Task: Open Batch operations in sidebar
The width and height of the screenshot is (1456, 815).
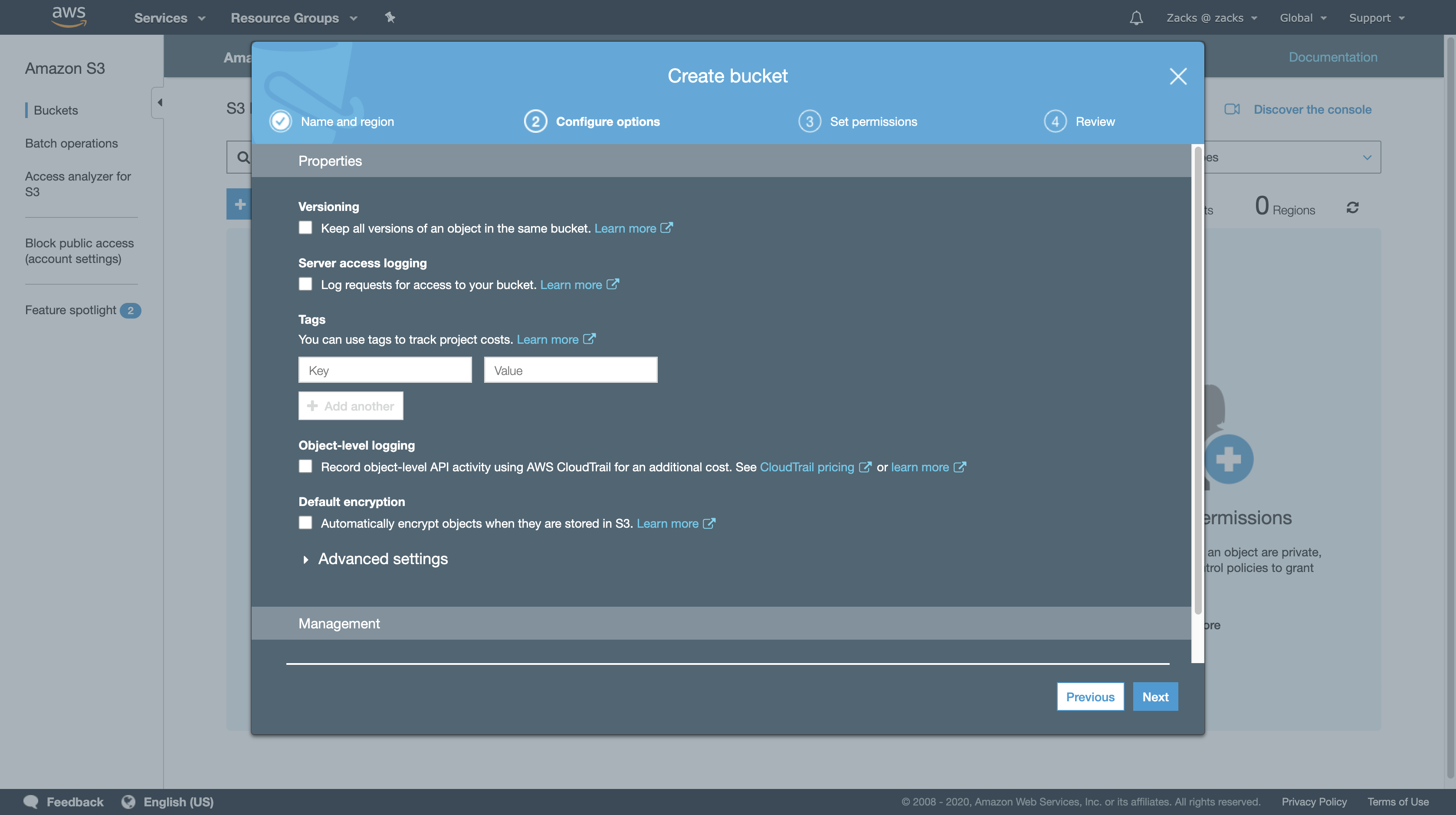Action: (71, 144)
